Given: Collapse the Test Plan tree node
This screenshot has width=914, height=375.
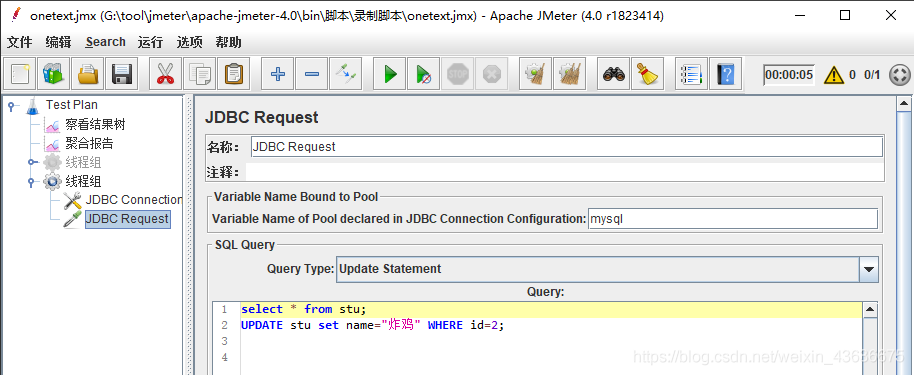Looking at the screenshot, I should 12,106.
